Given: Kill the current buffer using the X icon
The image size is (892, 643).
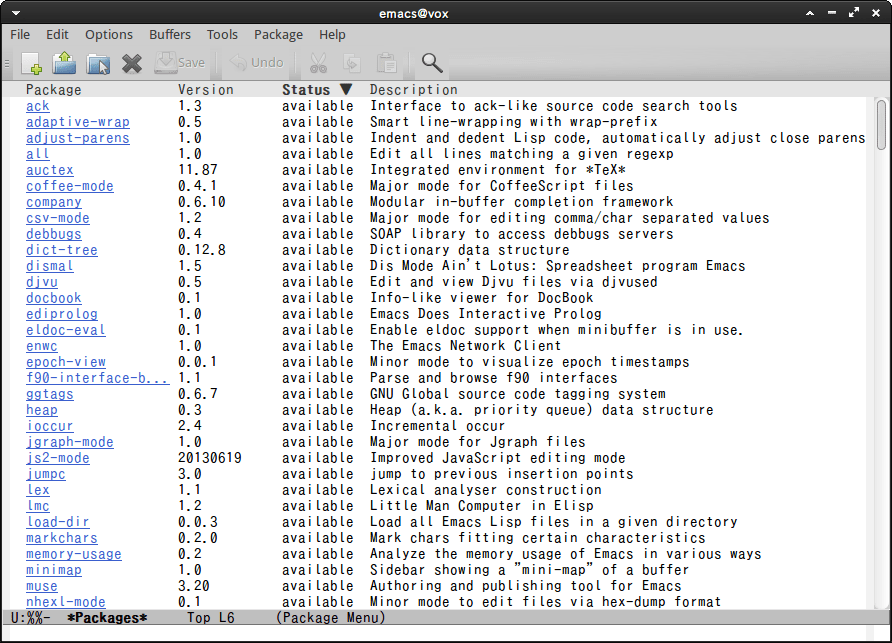Looking at the screenshot, I should click(130, 63).
